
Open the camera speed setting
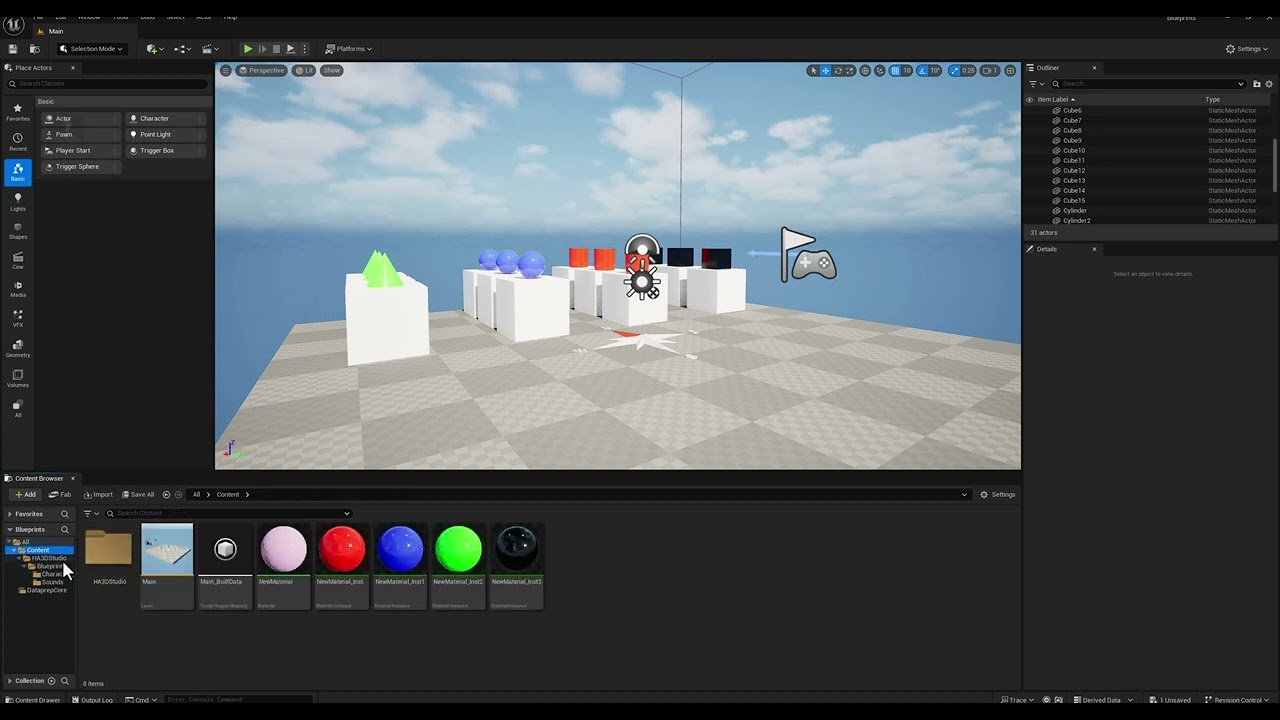pyautogui.click(x=990, y=71)
